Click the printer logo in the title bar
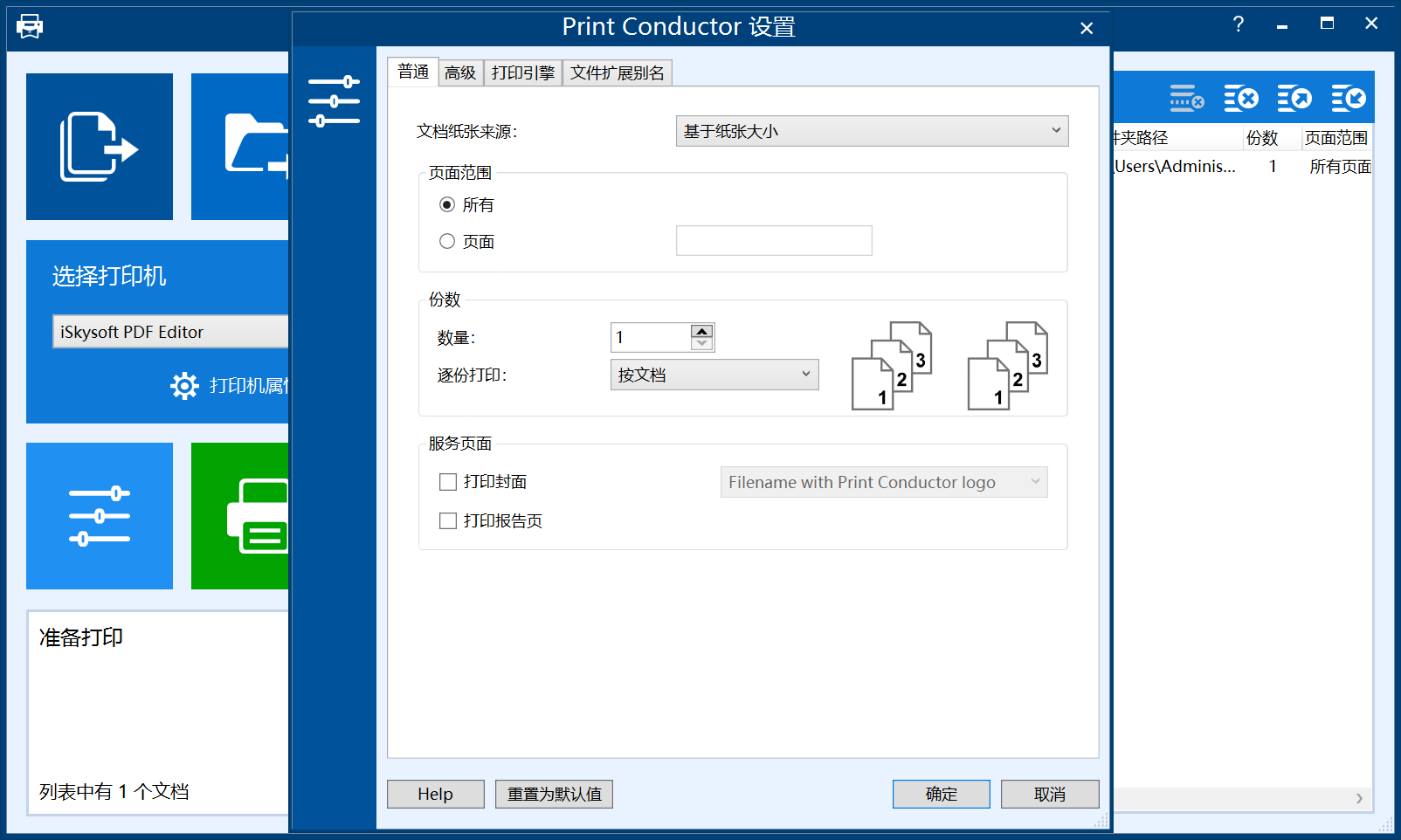Image resolution: width=1401 pixels, height=840 pixels. pos(30,26)
